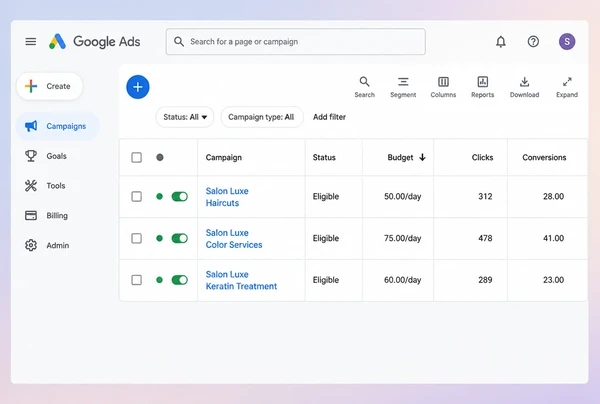Click green status dot of Haircuts row
This screenshot has height=404, width=600.
pyautogui.click(x=160, y=196)
